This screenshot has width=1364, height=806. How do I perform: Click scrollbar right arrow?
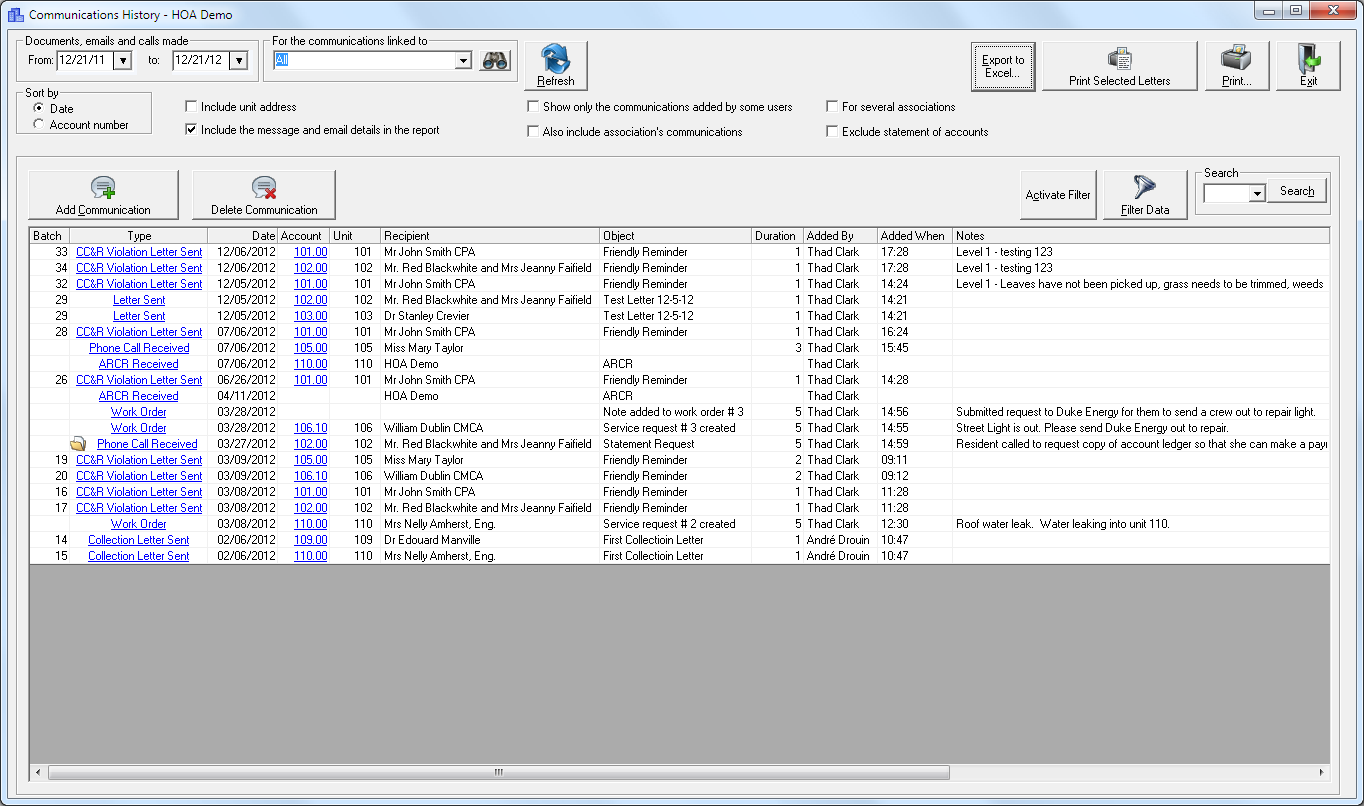click(x=1321, y=773)
